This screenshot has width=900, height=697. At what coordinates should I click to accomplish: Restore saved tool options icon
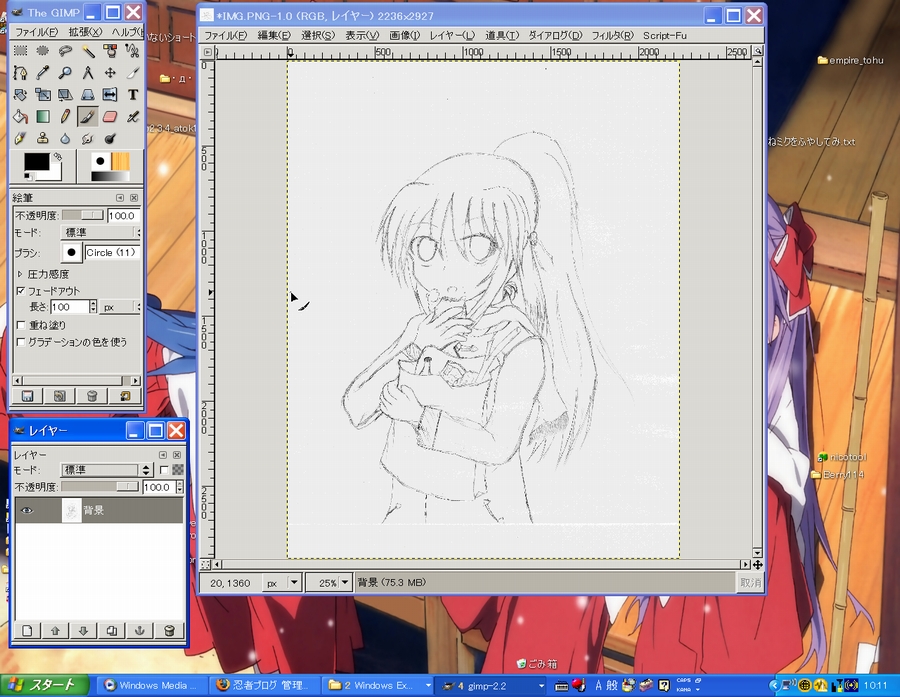(60, 396)
